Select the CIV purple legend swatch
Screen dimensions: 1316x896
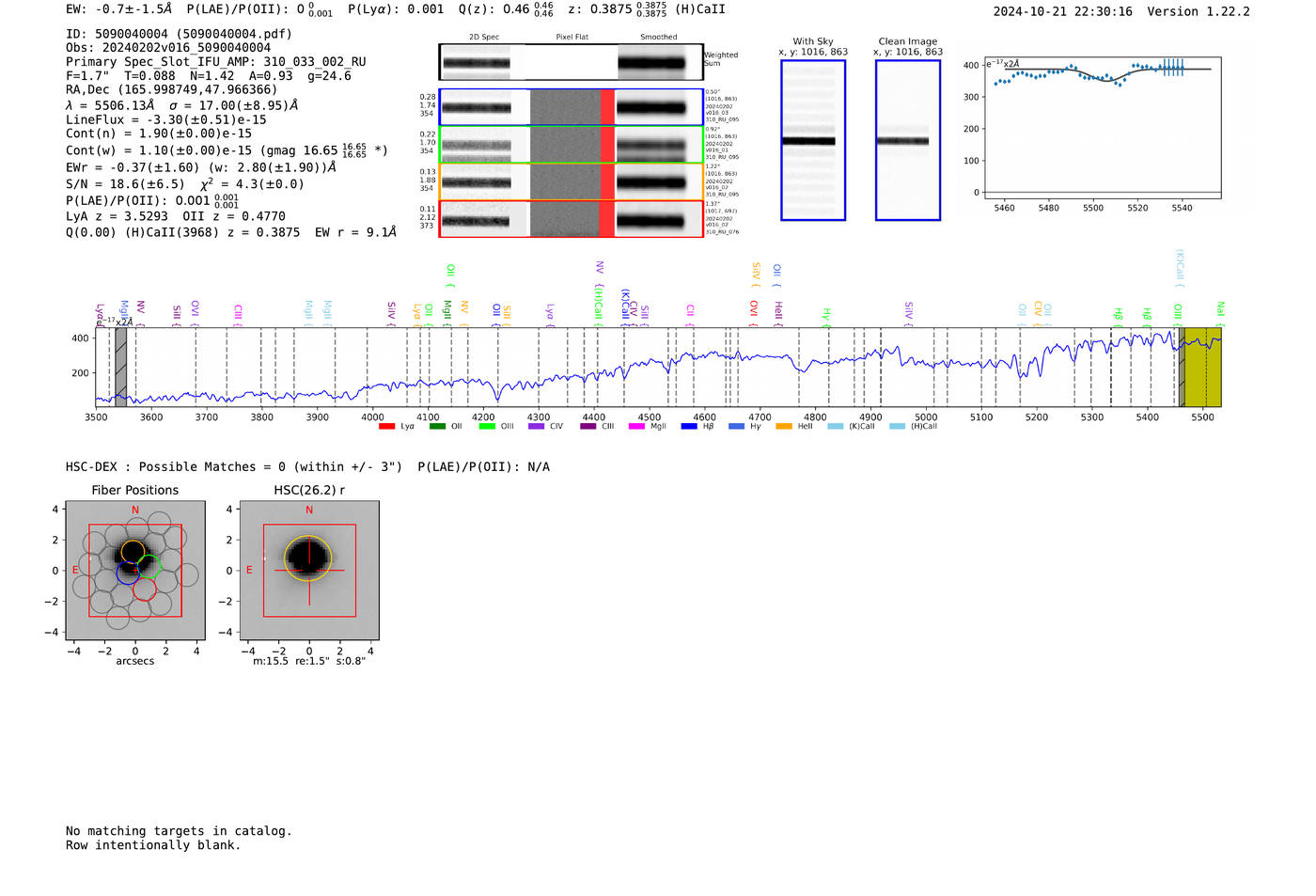536,427
